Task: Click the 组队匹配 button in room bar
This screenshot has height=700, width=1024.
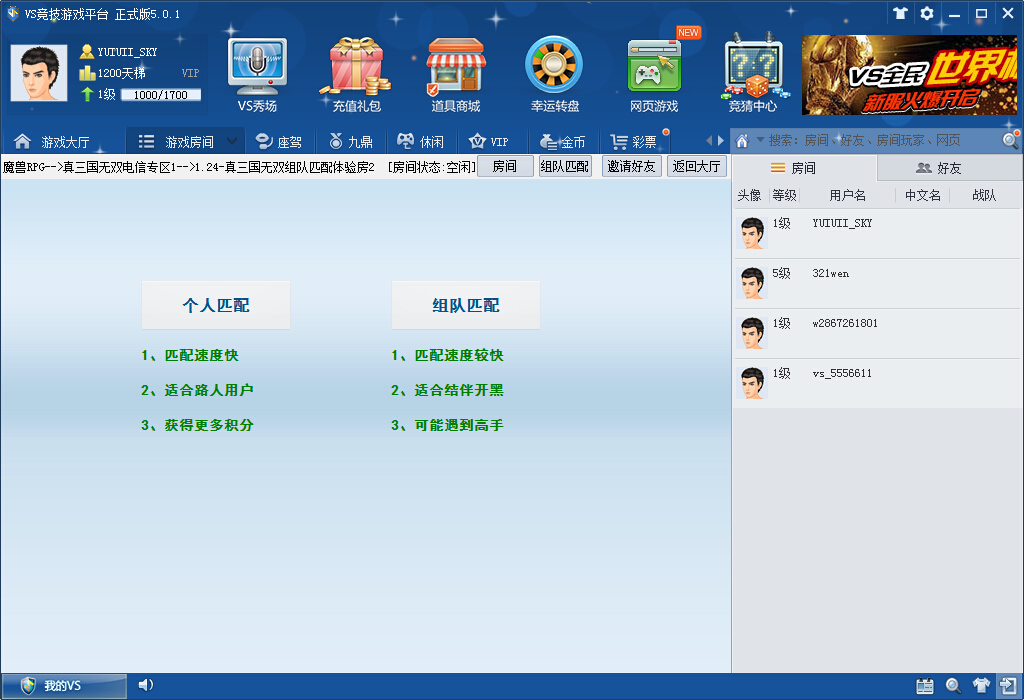Action: (565, 167)
